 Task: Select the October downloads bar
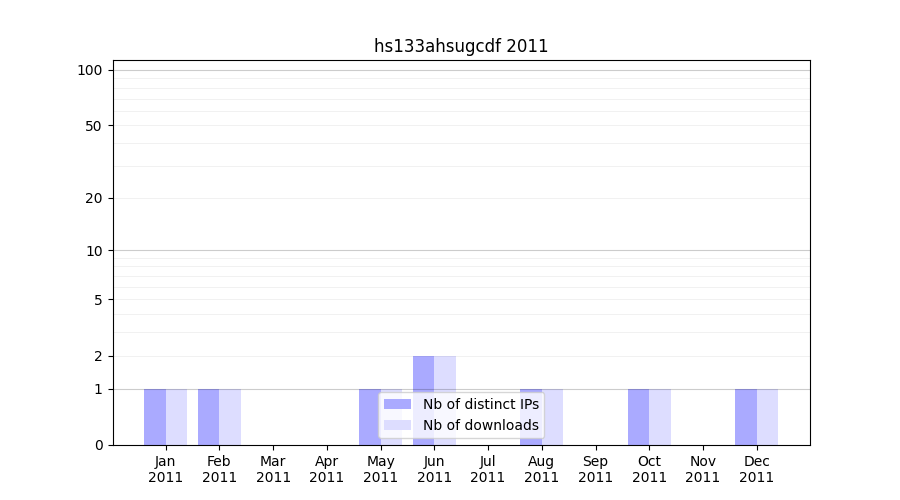(660, 417)
